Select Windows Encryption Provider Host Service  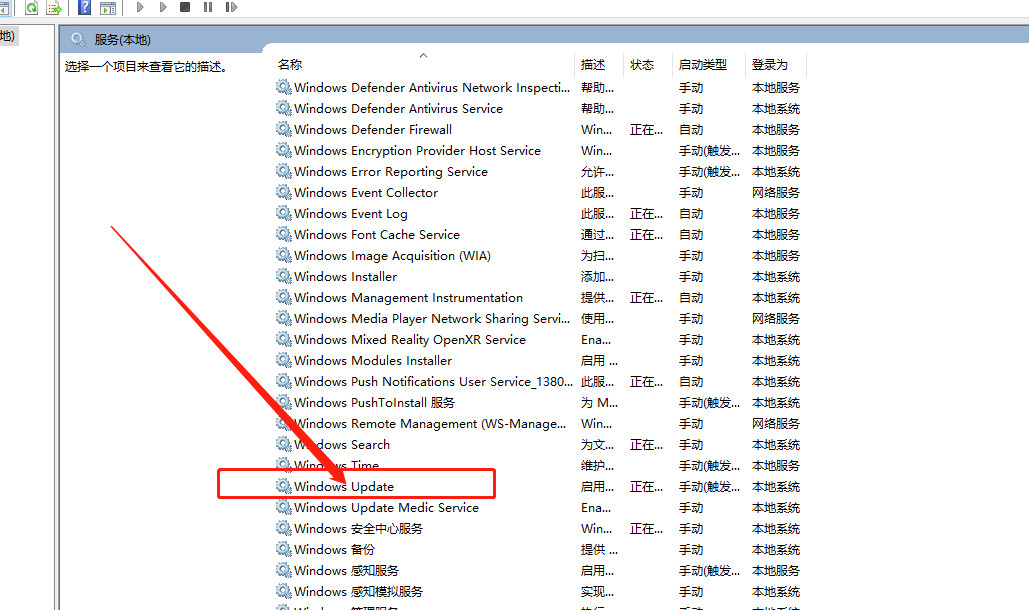pyautogui.click(x=417, y=151)
